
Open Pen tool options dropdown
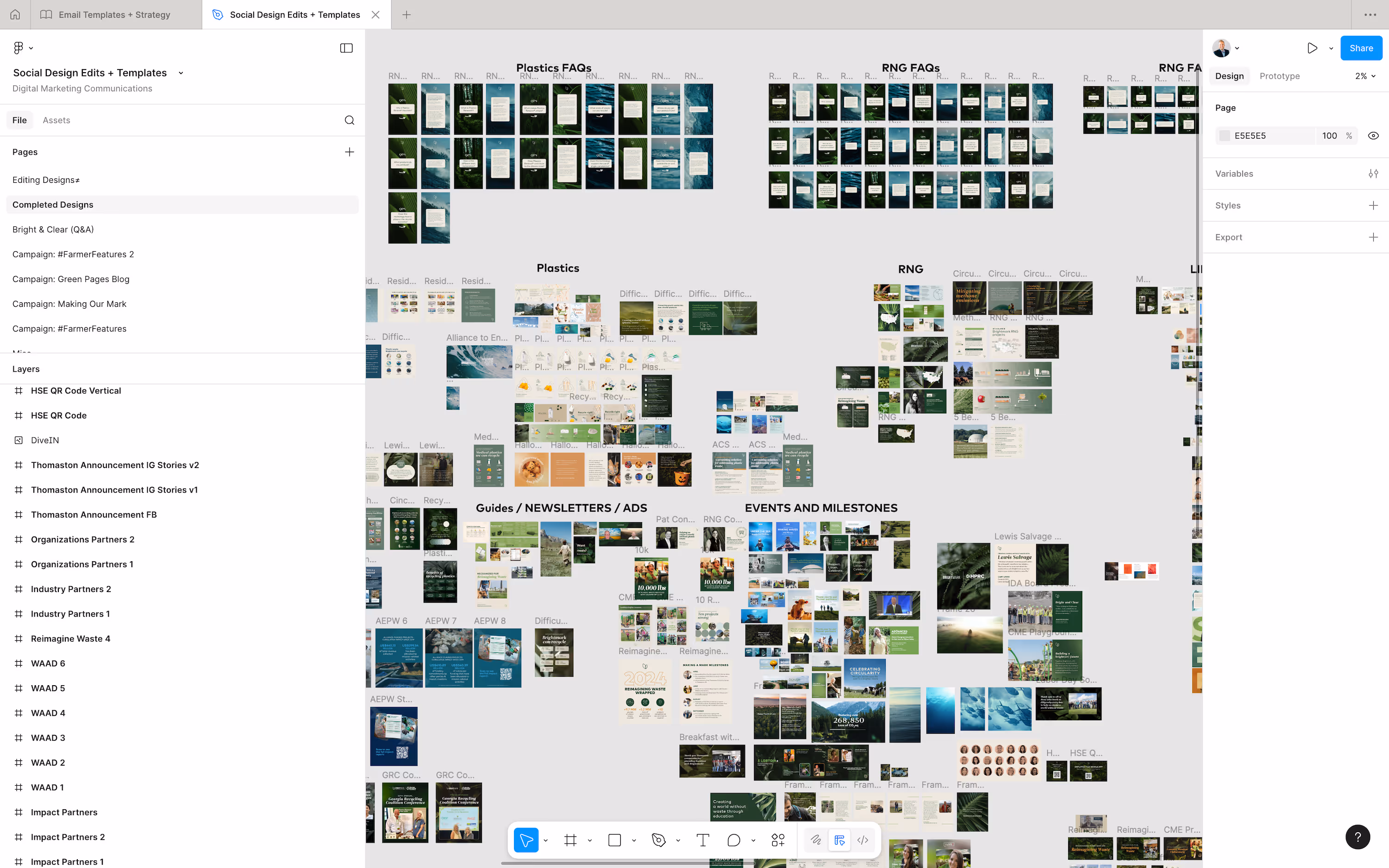click(678, 840)
